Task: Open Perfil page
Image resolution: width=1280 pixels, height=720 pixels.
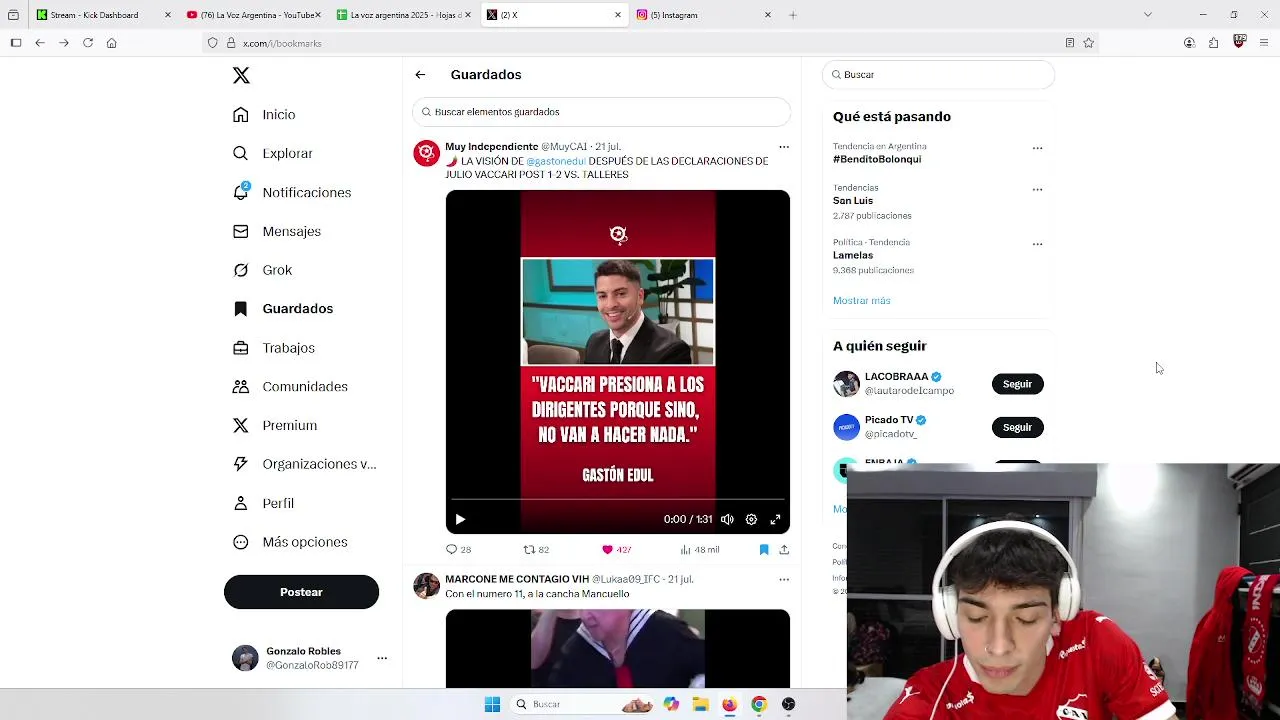Action: tap(263, 503)
